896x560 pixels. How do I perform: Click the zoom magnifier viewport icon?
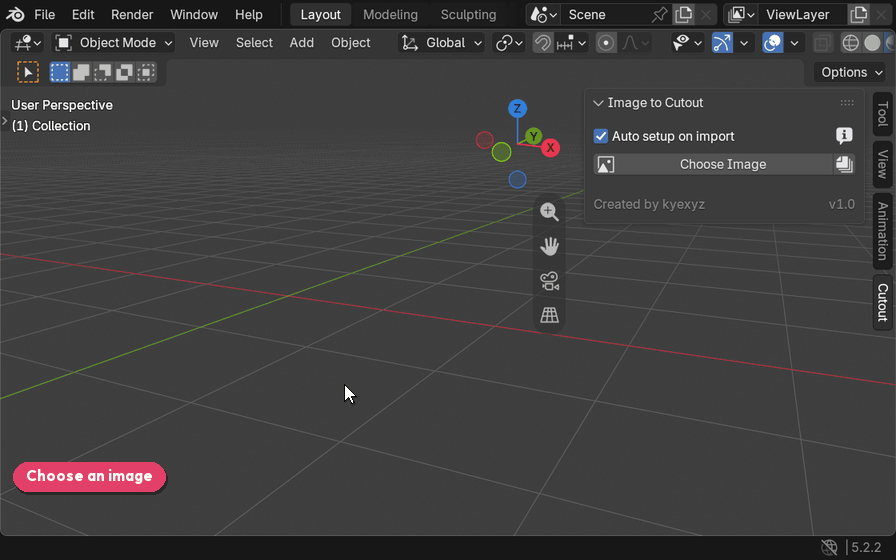[549, 212]
